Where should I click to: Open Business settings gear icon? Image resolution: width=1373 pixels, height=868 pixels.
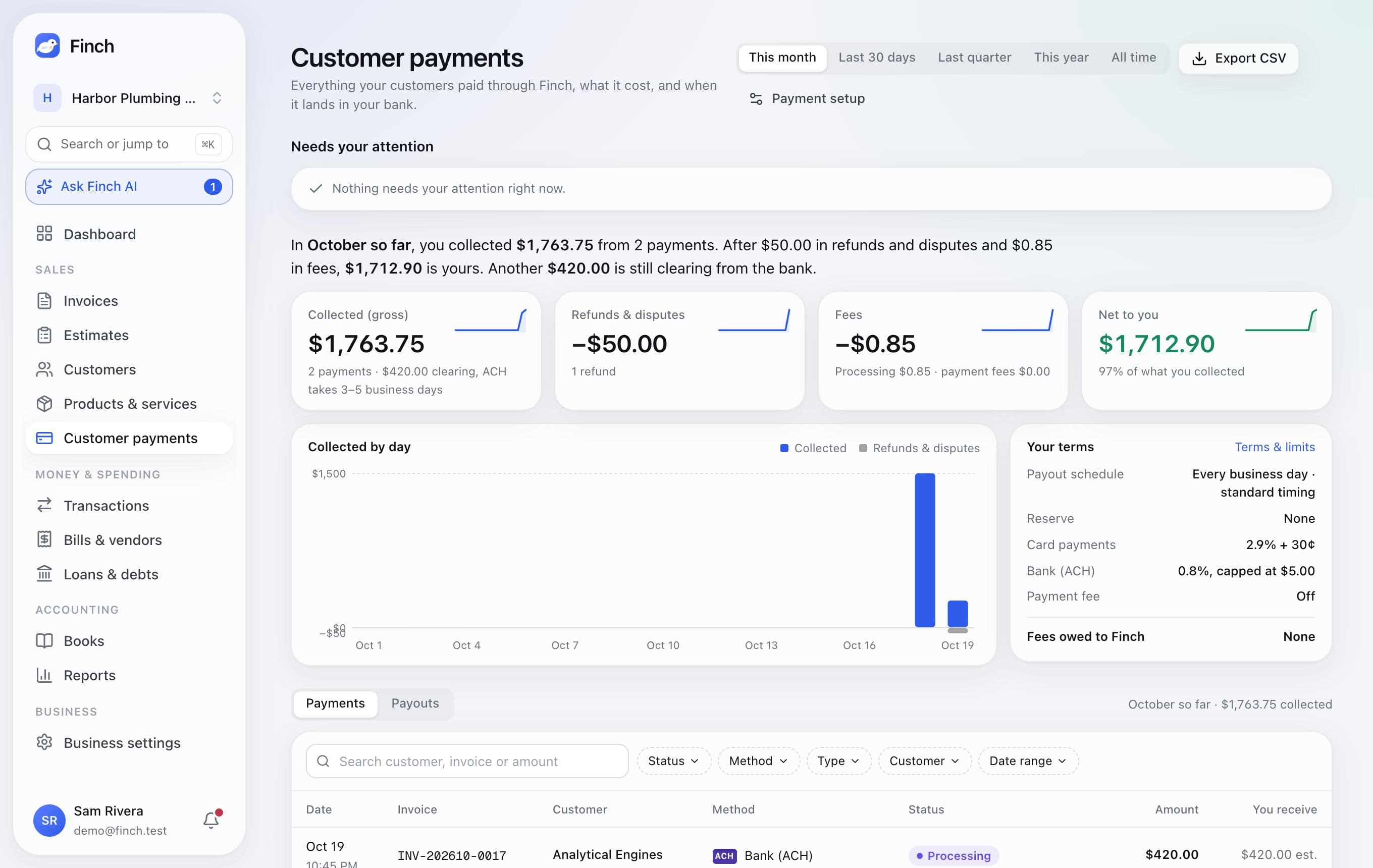[x=44, y=742]
